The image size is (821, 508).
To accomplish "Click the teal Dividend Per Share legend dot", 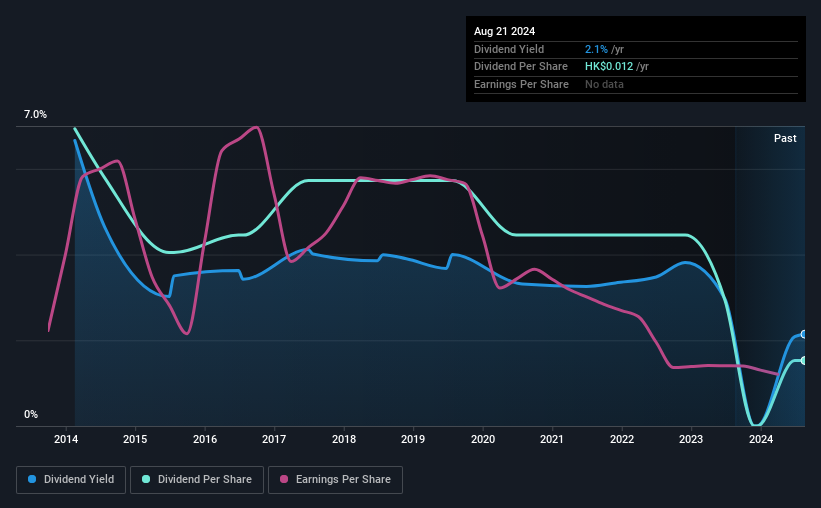I will (146, 479).
